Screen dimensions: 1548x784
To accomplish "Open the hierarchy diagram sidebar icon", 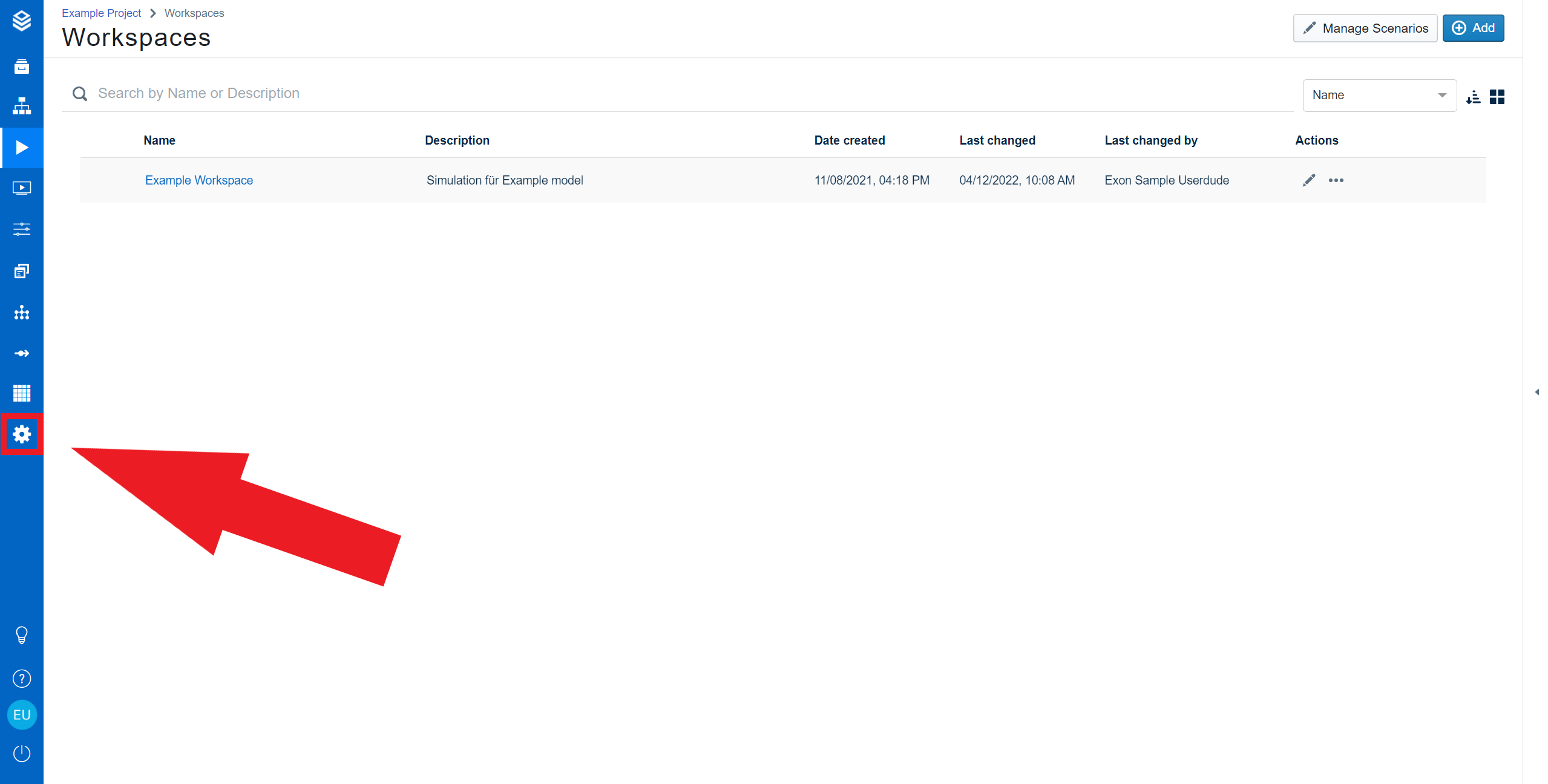I will click(x=22, y=106).
